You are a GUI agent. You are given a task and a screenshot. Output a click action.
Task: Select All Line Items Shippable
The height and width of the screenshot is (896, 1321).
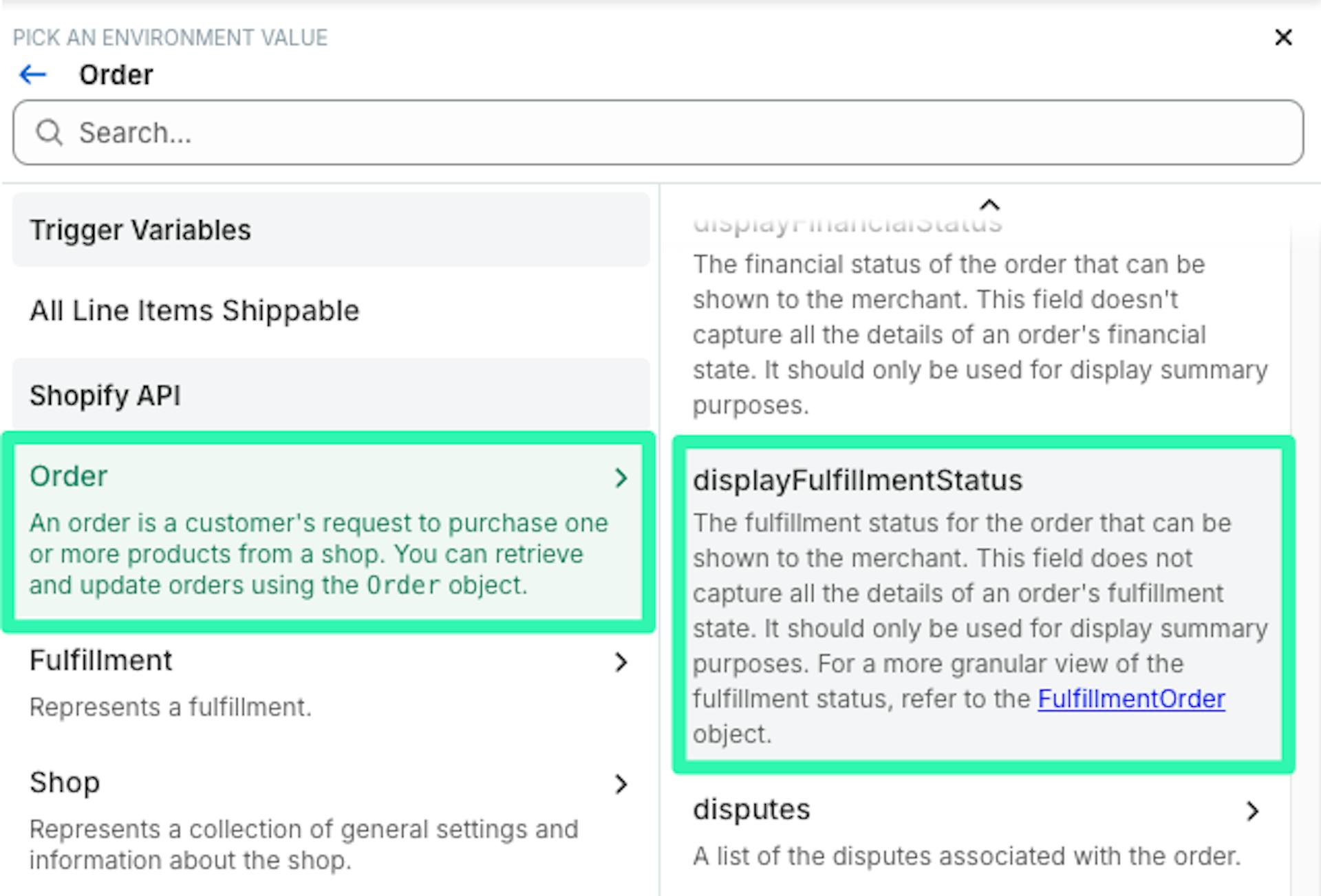194,311
